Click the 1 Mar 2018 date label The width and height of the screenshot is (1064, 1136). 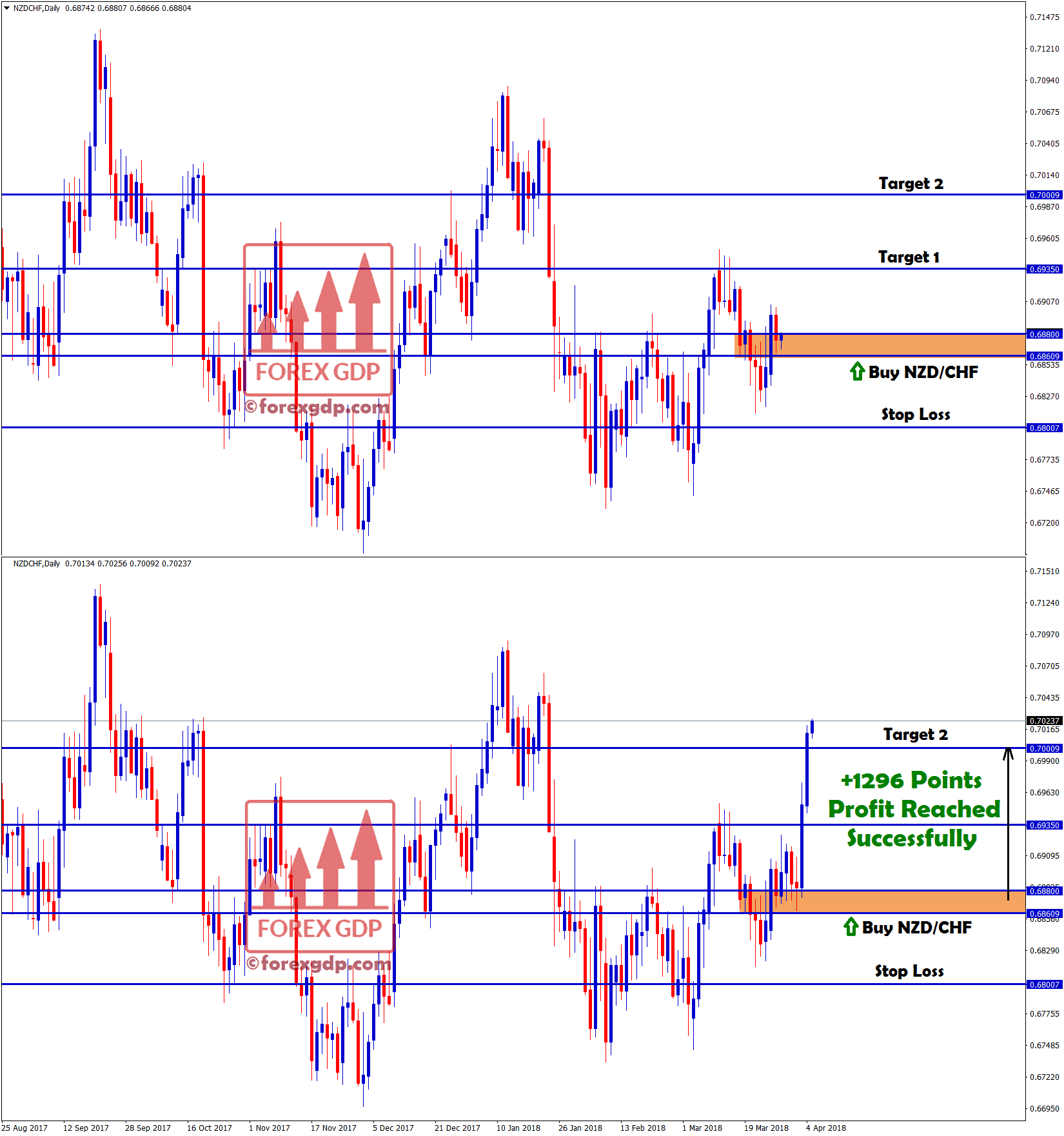click(702, 1128)
